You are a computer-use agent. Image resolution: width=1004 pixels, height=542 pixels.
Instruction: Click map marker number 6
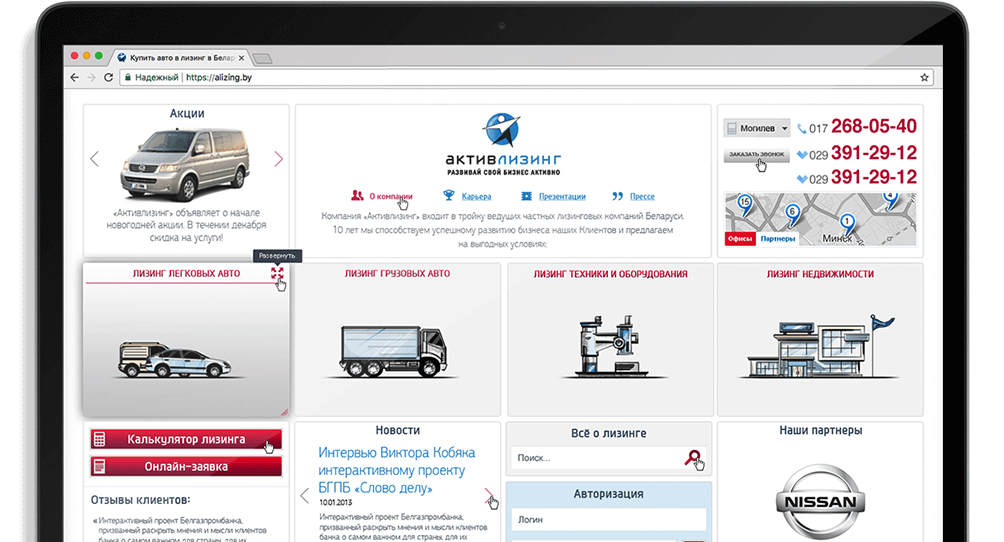point(793,215)
